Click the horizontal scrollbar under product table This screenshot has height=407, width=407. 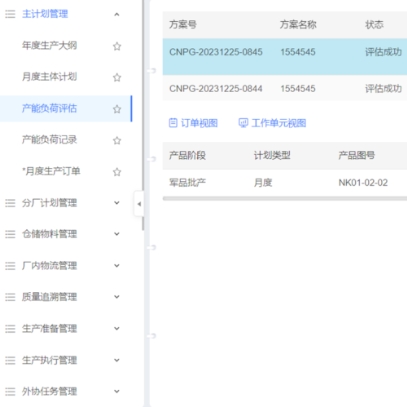(x=285, y=198)
